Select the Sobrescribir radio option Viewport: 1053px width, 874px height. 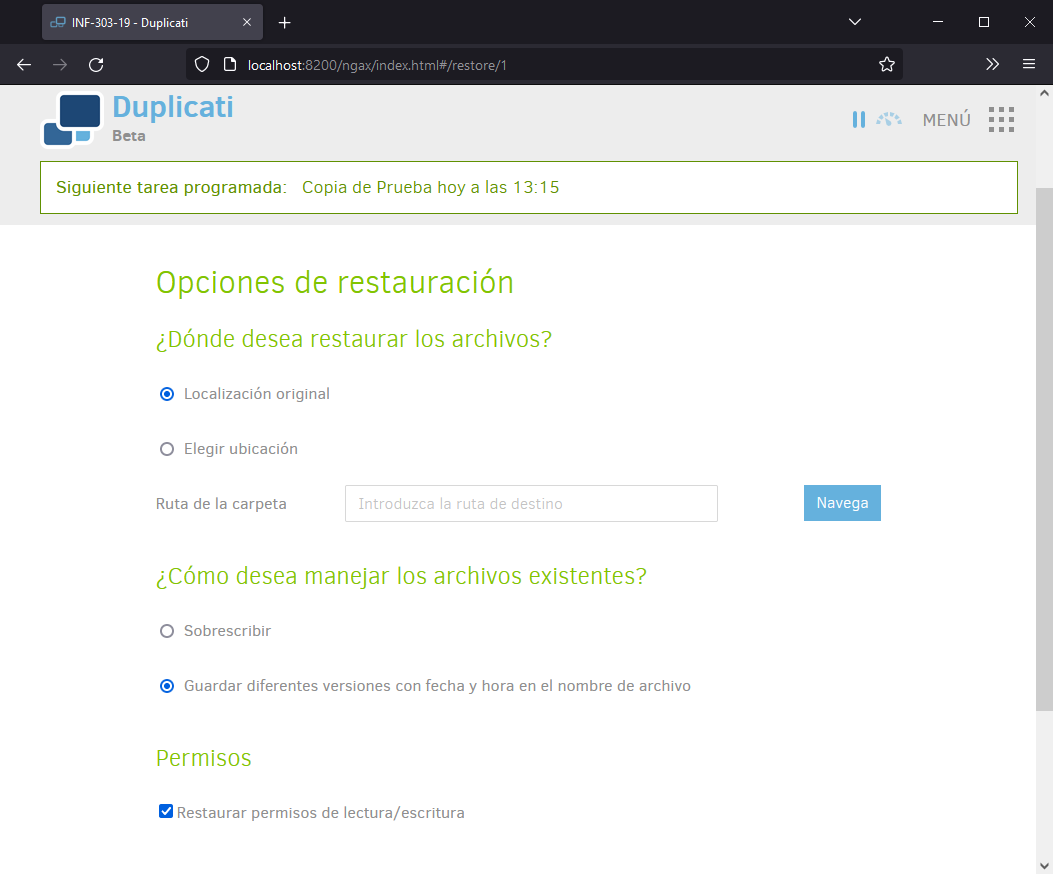coord(167,631)
